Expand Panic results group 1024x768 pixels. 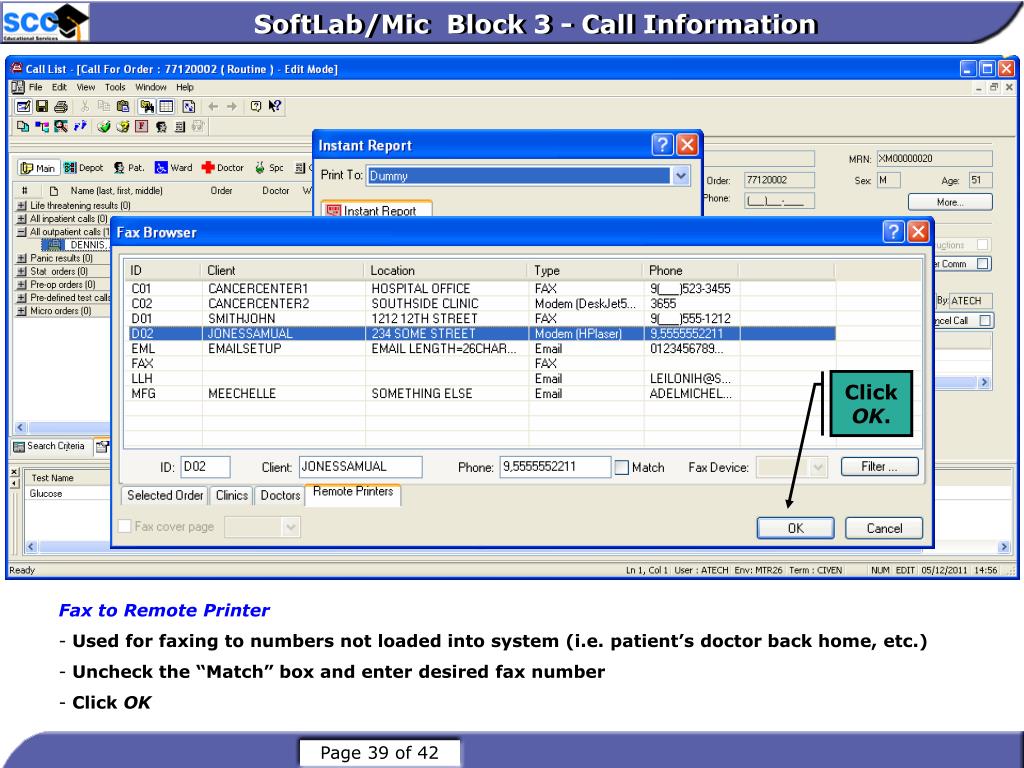[x=22, y=258]
